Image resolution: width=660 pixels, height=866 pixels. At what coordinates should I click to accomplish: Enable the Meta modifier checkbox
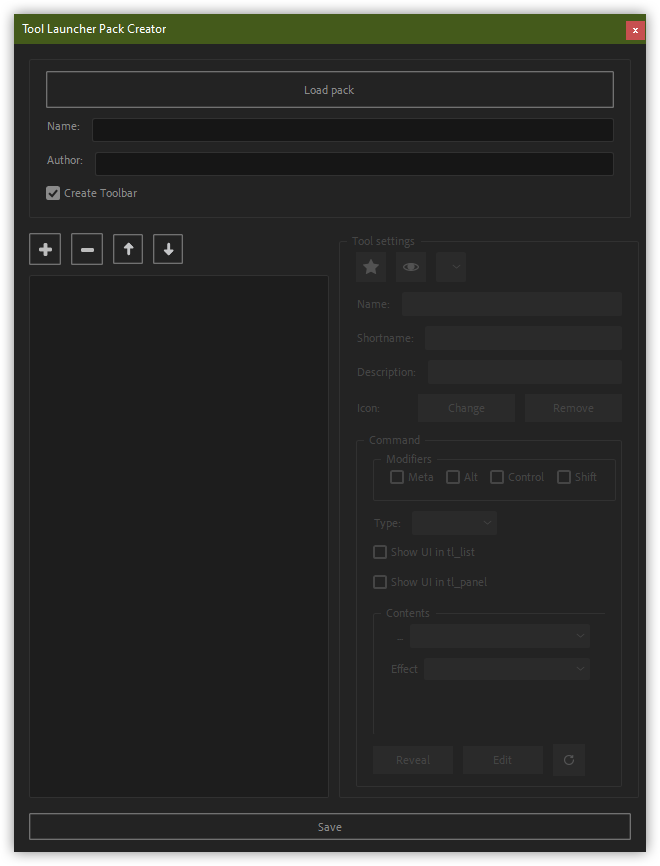[397, 477]
